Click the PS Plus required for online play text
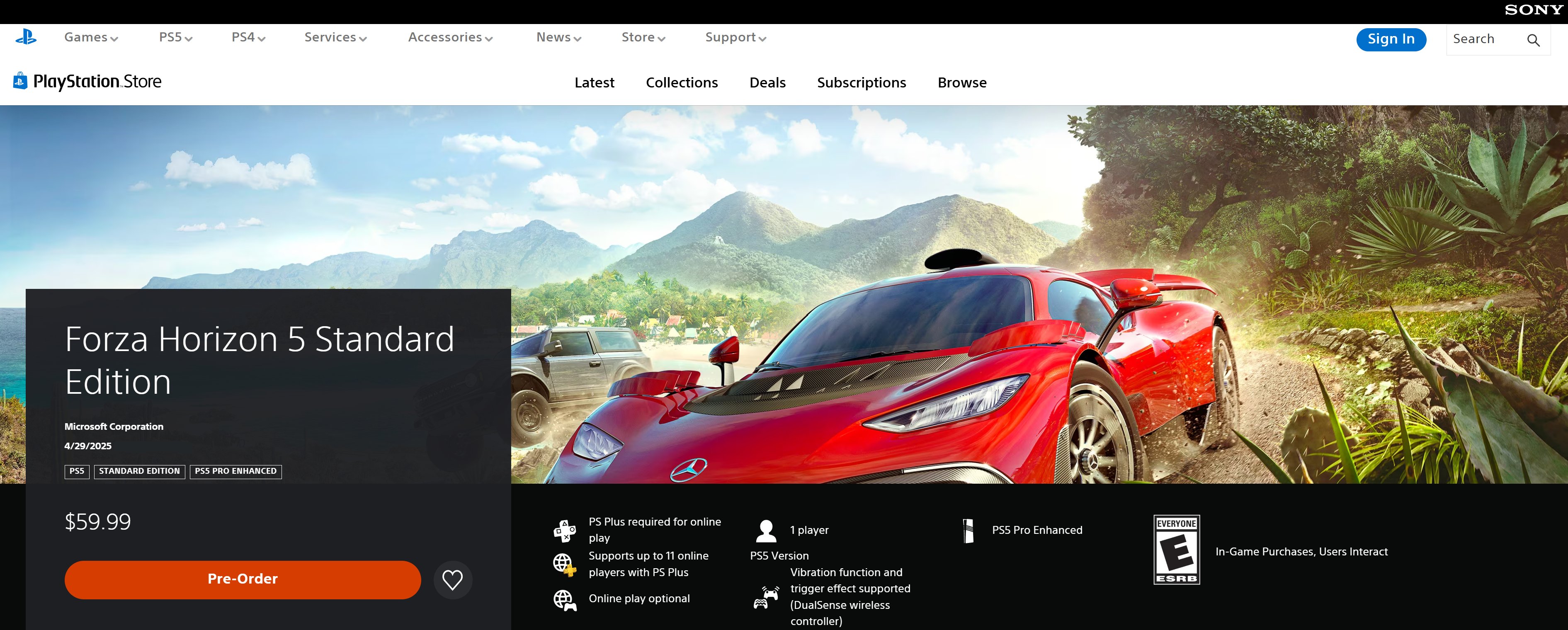 [655, 530]
